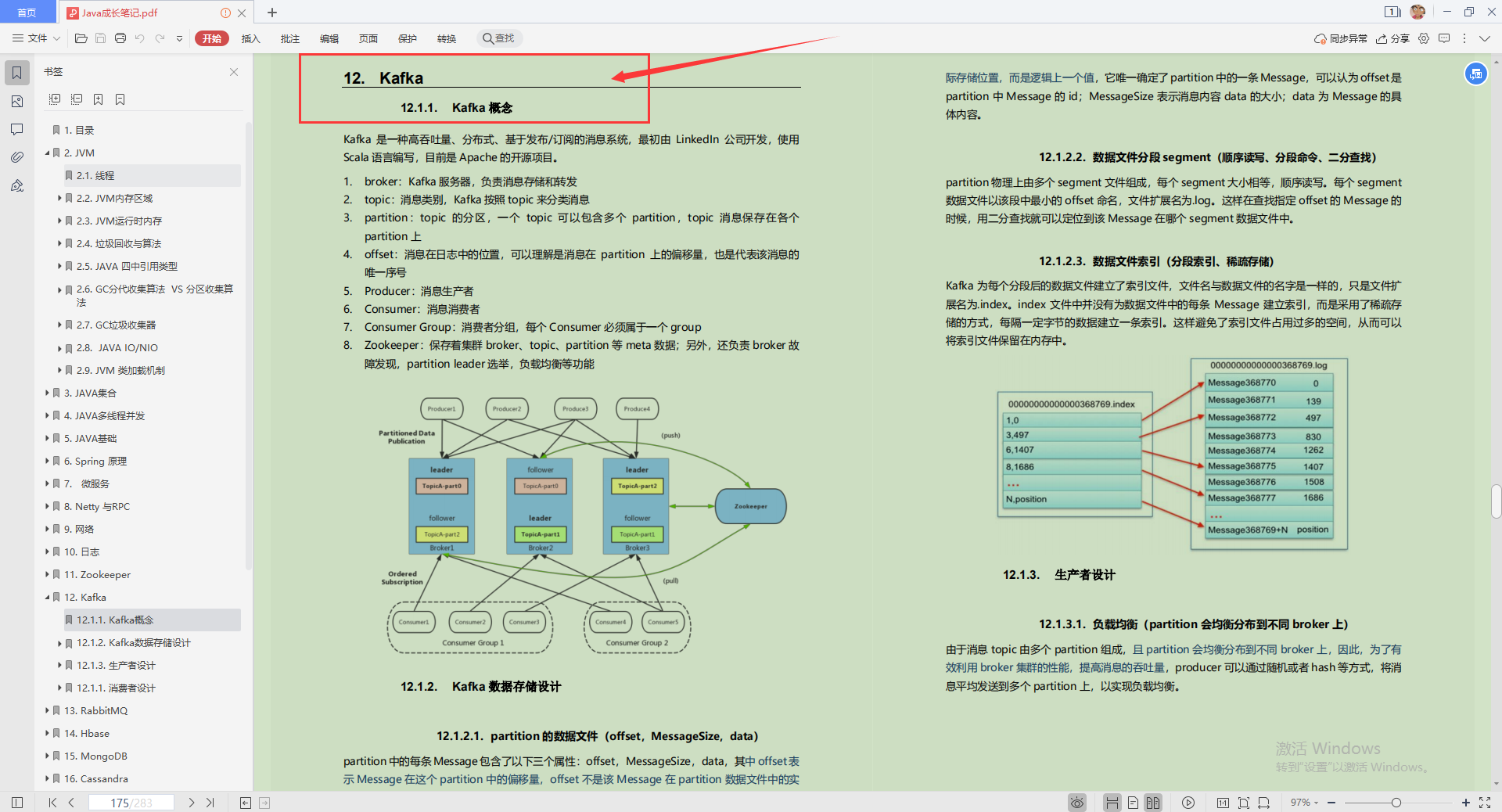Click the redo arrow icon
The height and width of the screenshot is (812, 1502).
click(160, 38)
